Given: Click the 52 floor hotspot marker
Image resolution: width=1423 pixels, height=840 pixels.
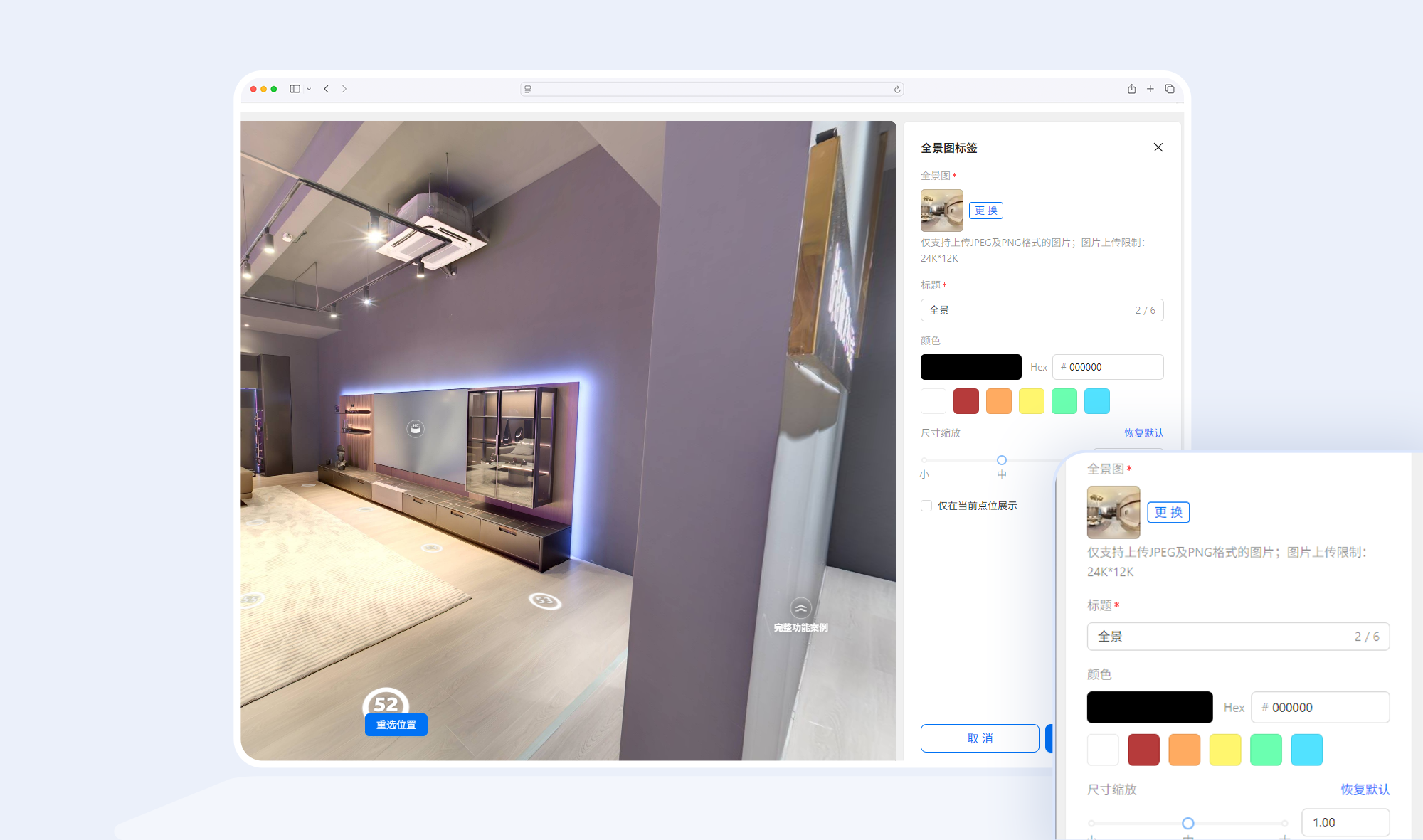Looking at the screenshot, I should point(386,703).
